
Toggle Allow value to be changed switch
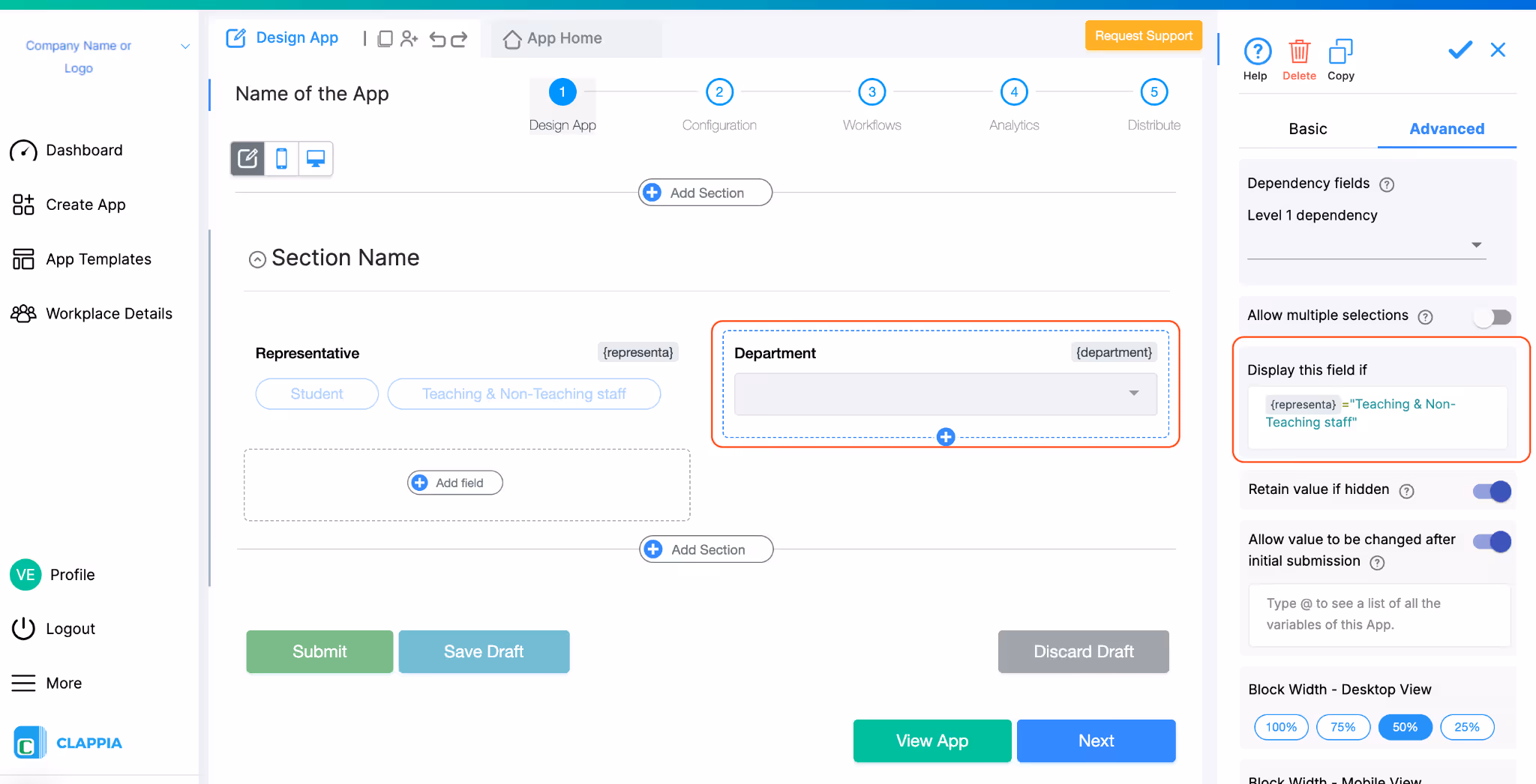click(1492, 541)
